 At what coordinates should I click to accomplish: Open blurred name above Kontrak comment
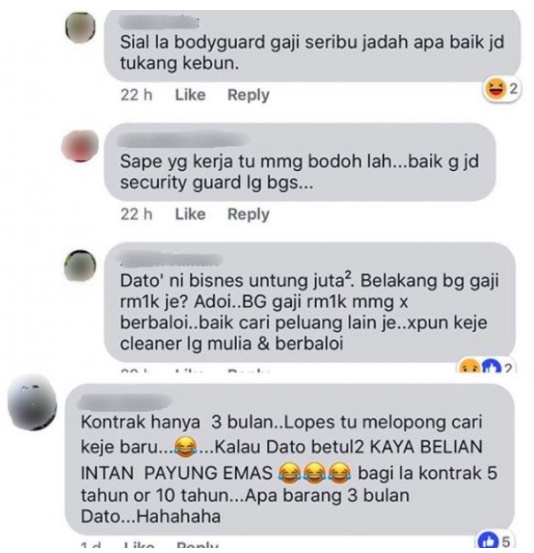click(x=125, y=401)
